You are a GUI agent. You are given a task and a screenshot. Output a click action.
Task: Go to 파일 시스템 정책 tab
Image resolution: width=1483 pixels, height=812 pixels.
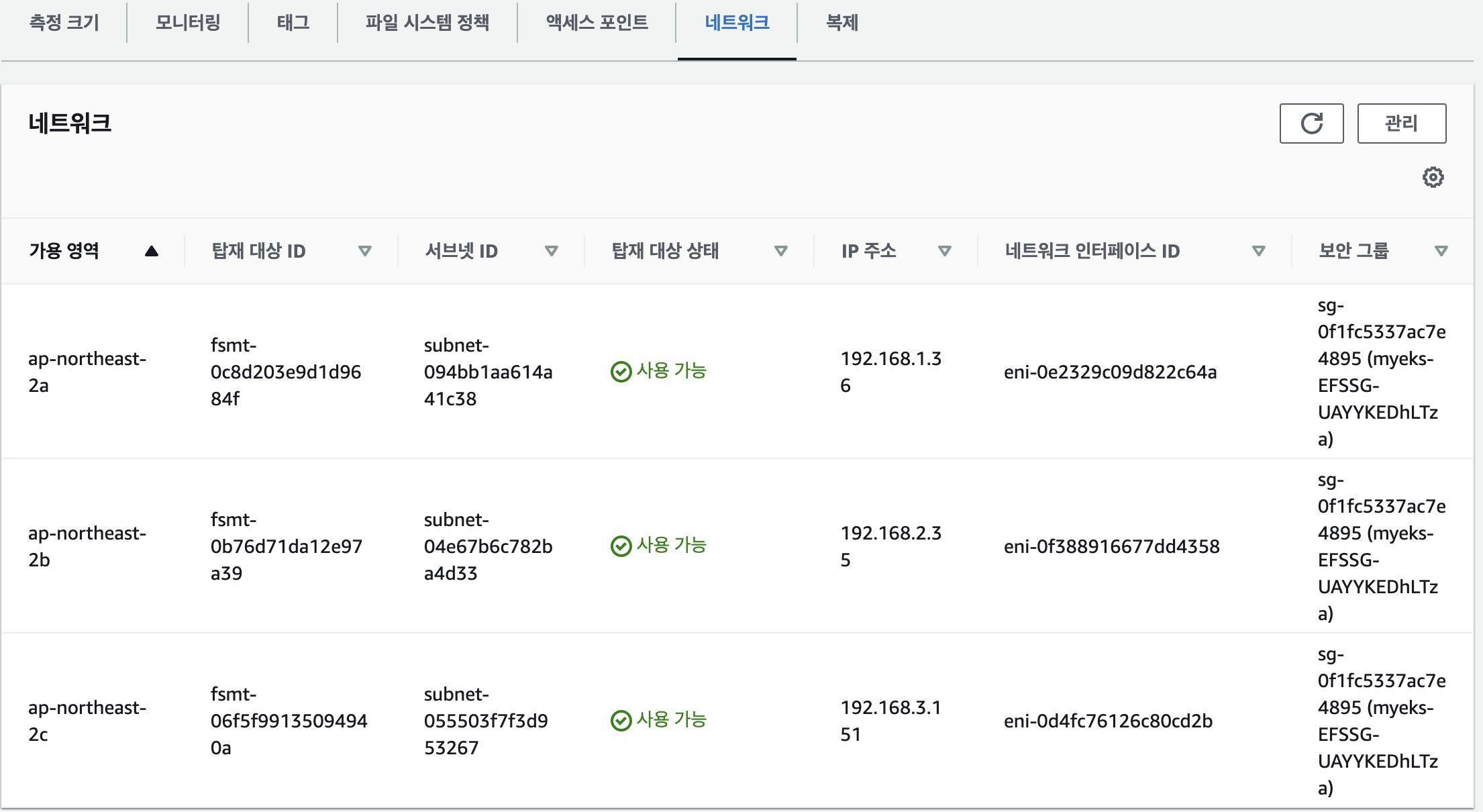[x=427, y=23]
